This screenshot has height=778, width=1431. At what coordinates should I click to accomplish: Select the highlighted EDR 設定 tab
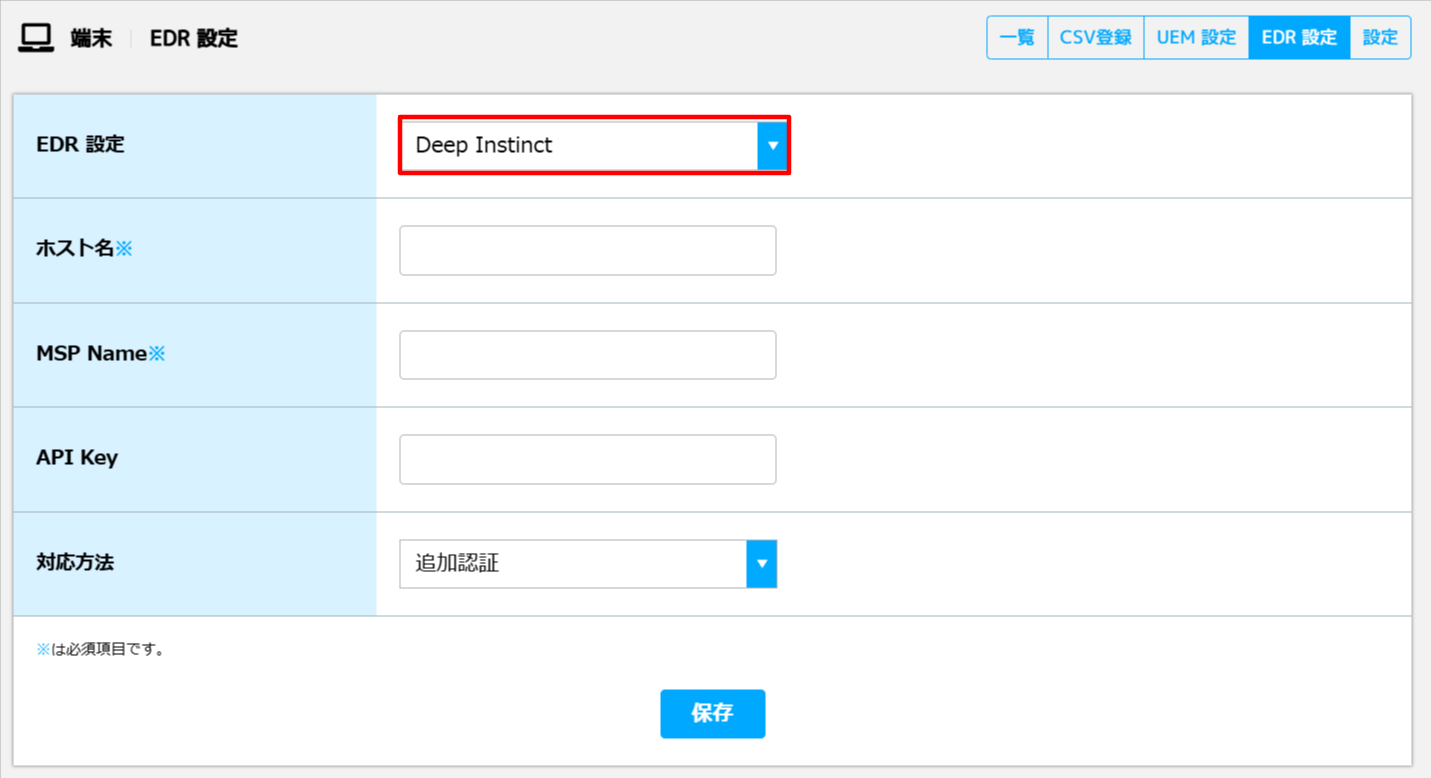pyautogui.click(x=1299, y=38)
